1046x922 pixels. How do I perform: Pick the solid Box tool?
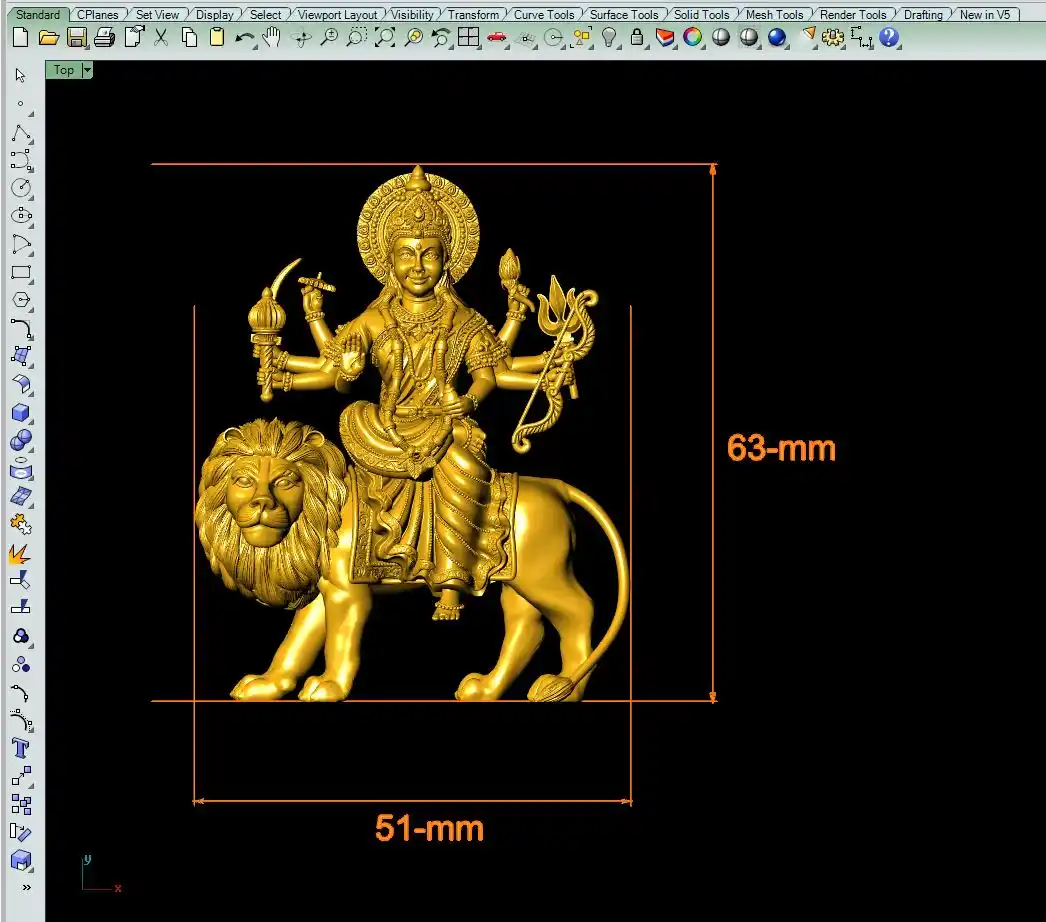tap(21, 412)
